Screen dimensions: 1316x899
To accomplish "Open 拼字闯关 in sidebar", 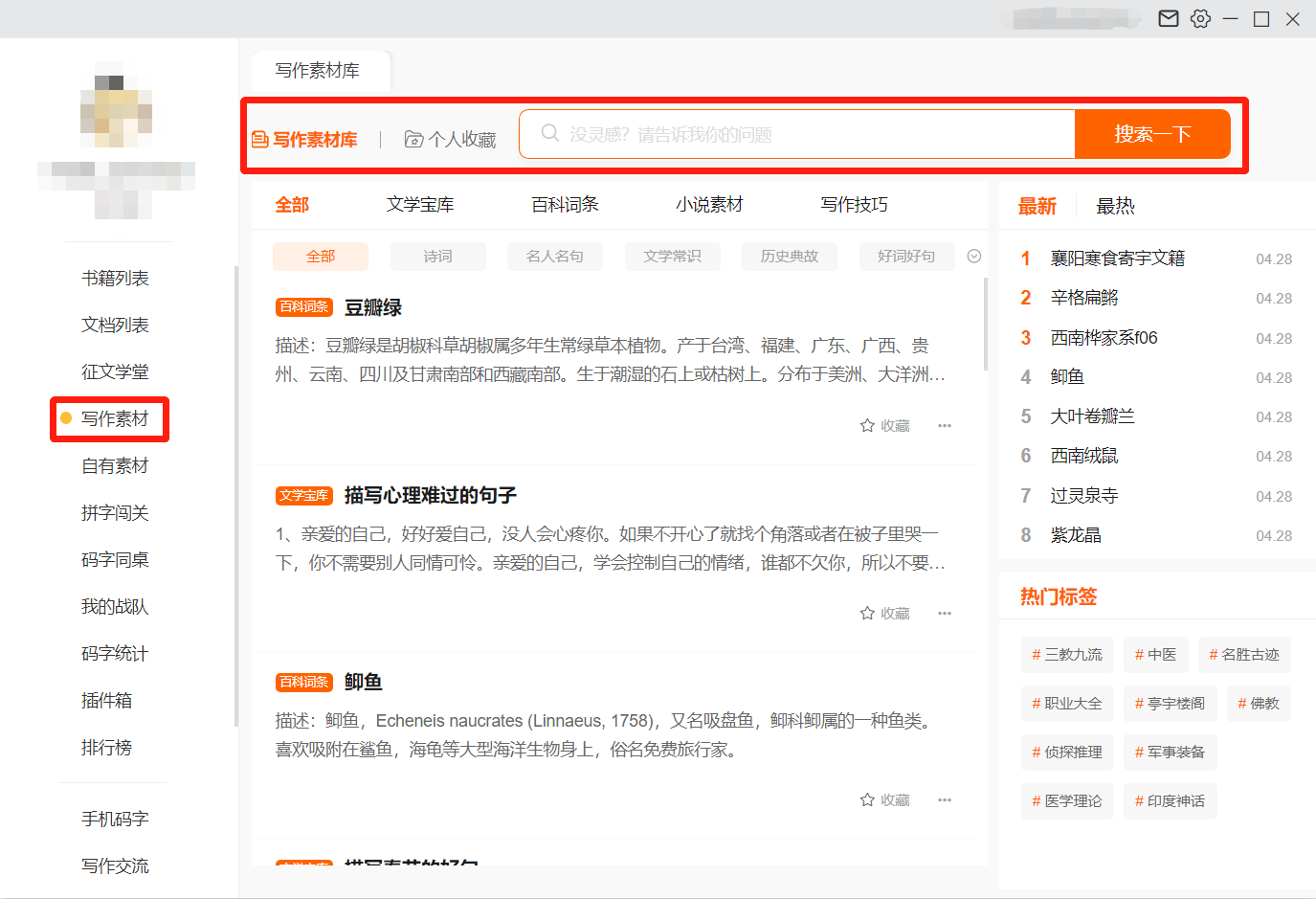I will pyautogui.click(x=115, y=513).
